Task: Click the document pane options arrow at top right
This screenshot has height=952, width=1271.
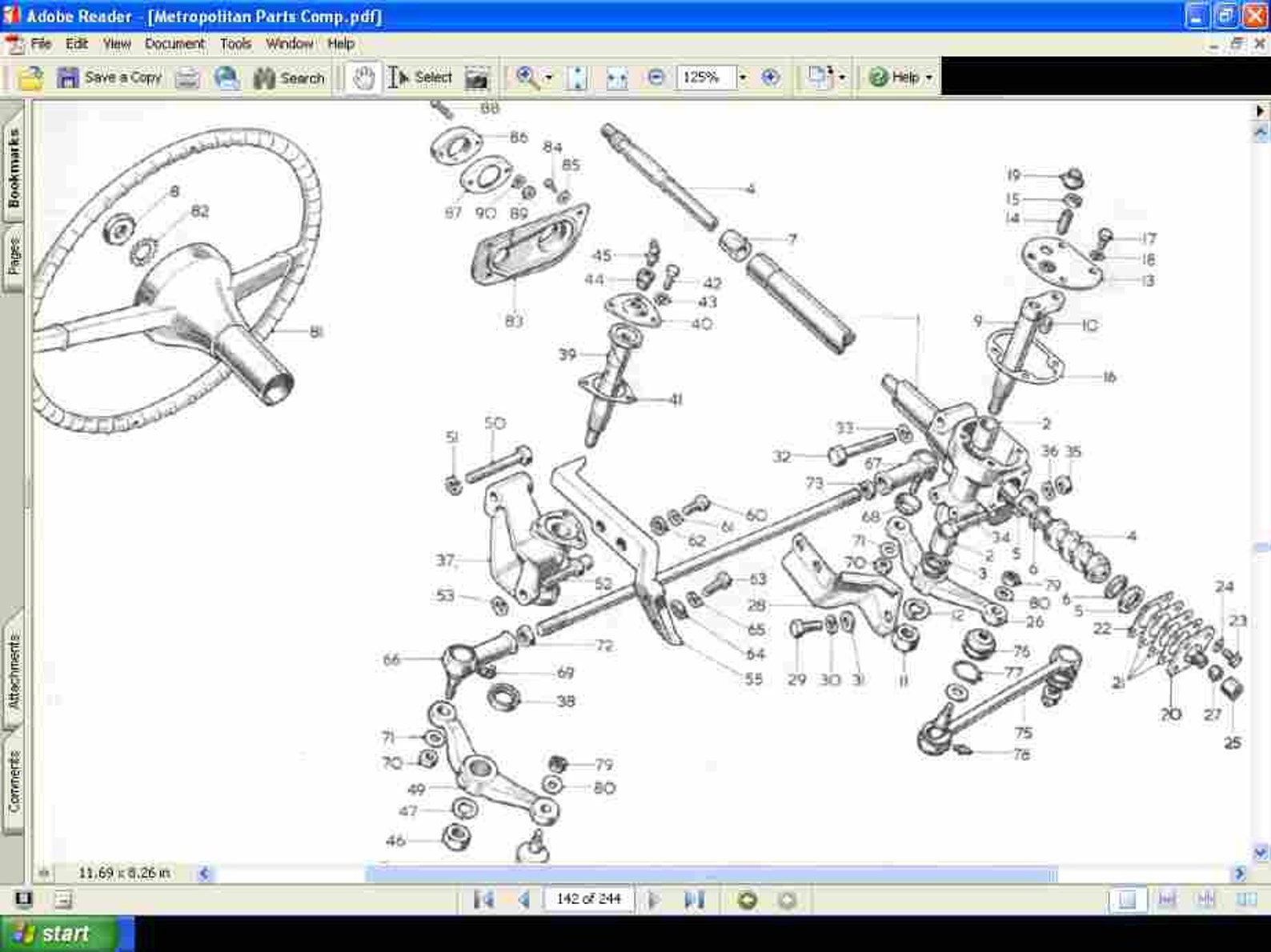Action: point(1261,111)
